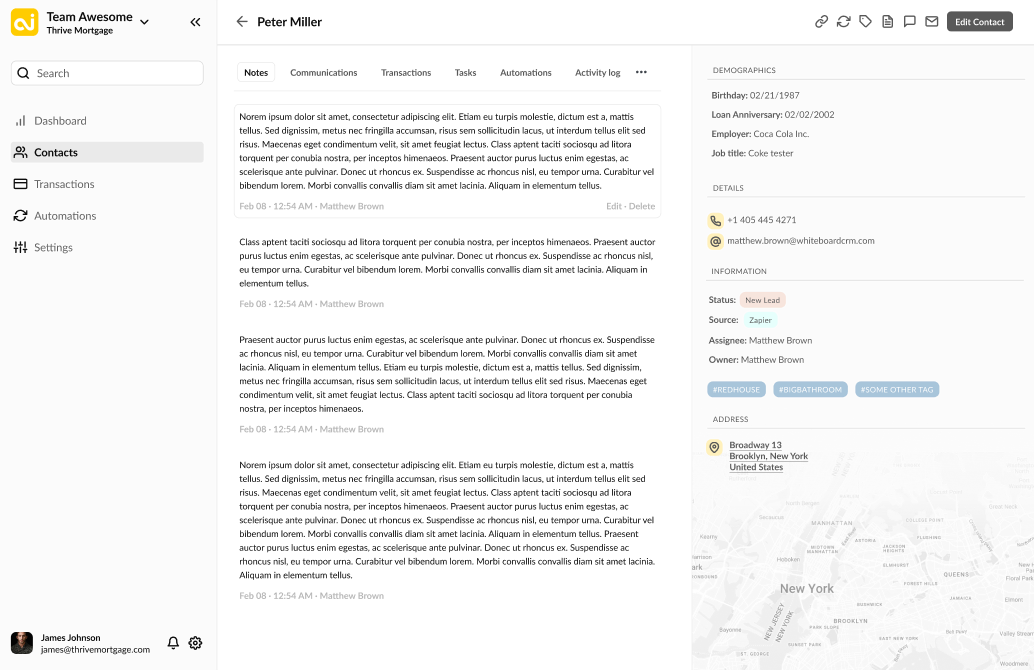Viewport: 1034px width, 670px height.
Task: Click the tag icon in contact header
Action: point(866,21)
